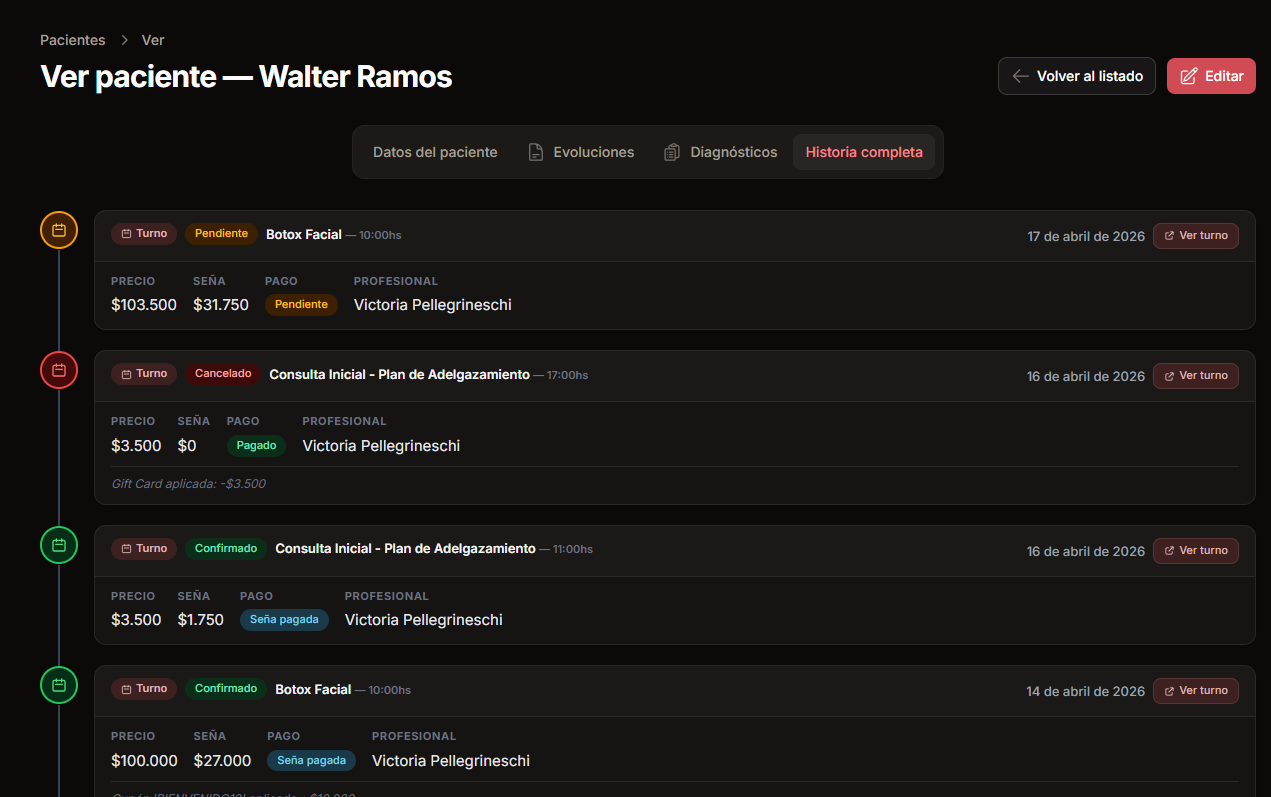Click the left arrow icon in Volver al listado
Screen dimensions: 1271x797
tap(1020, 76)
